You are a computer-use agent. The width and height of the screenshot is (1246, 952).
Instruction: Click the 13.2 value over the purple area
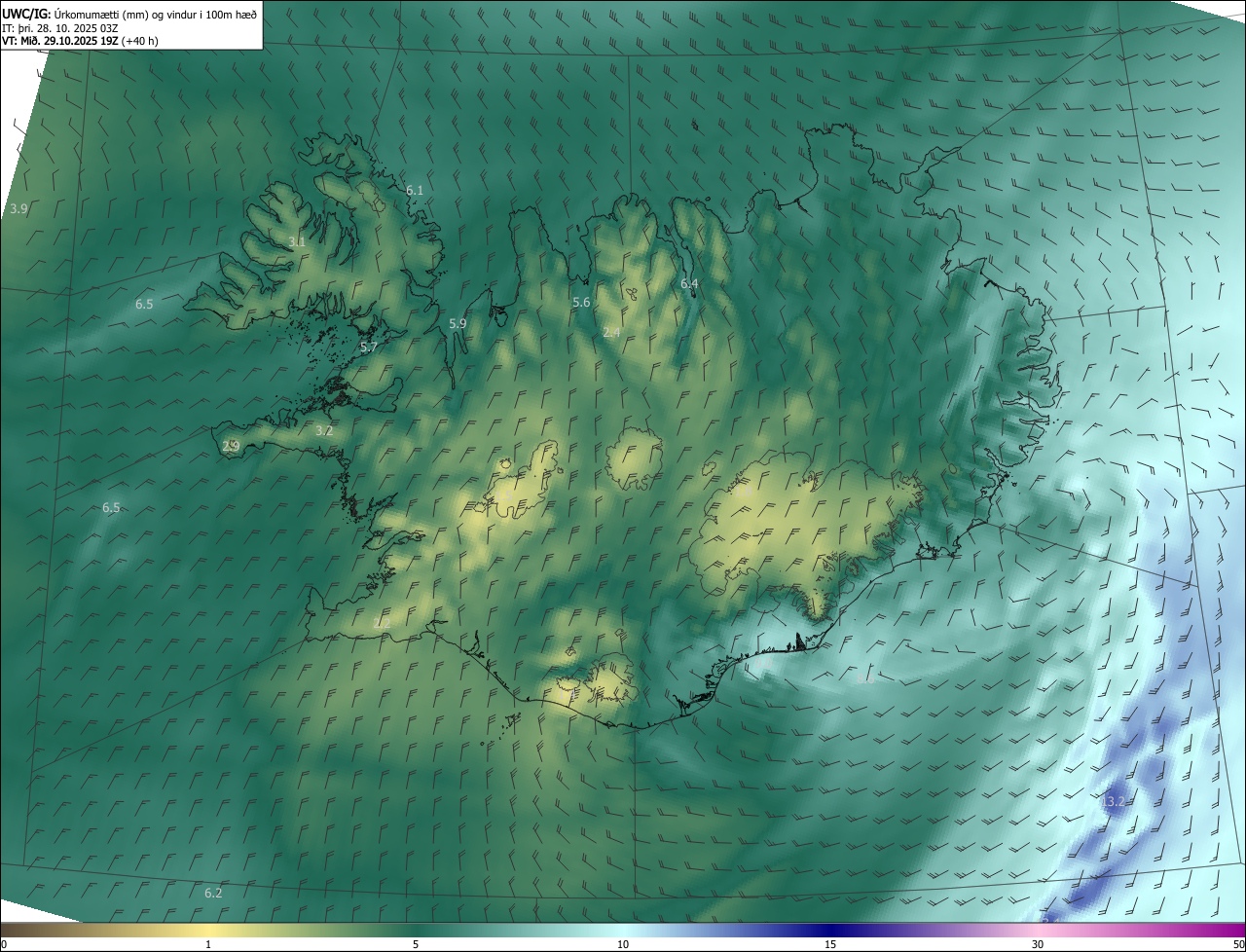(x=1113, y=802)
